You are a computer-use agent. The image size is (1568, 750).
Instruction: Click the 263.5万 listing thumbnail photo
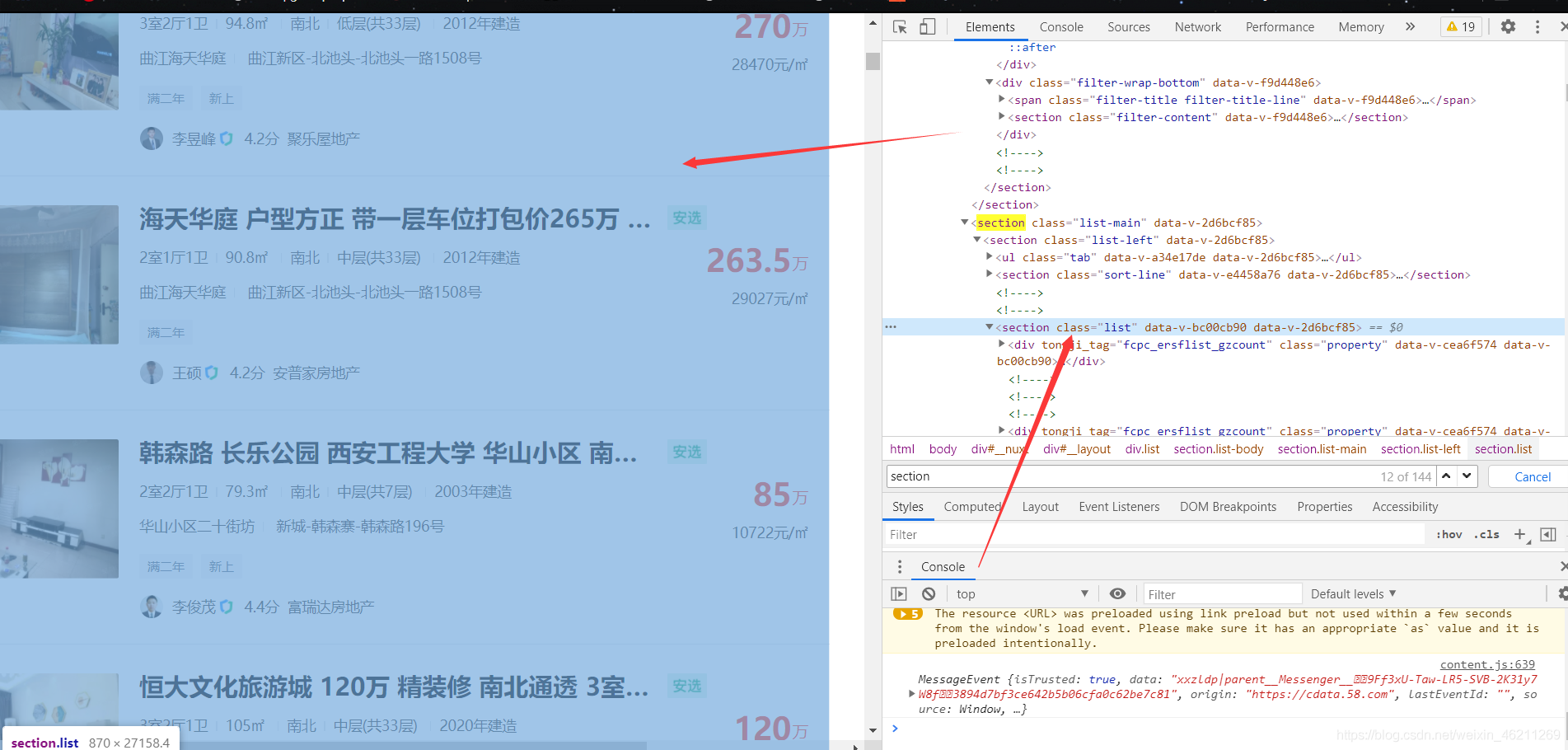point(59,274)
